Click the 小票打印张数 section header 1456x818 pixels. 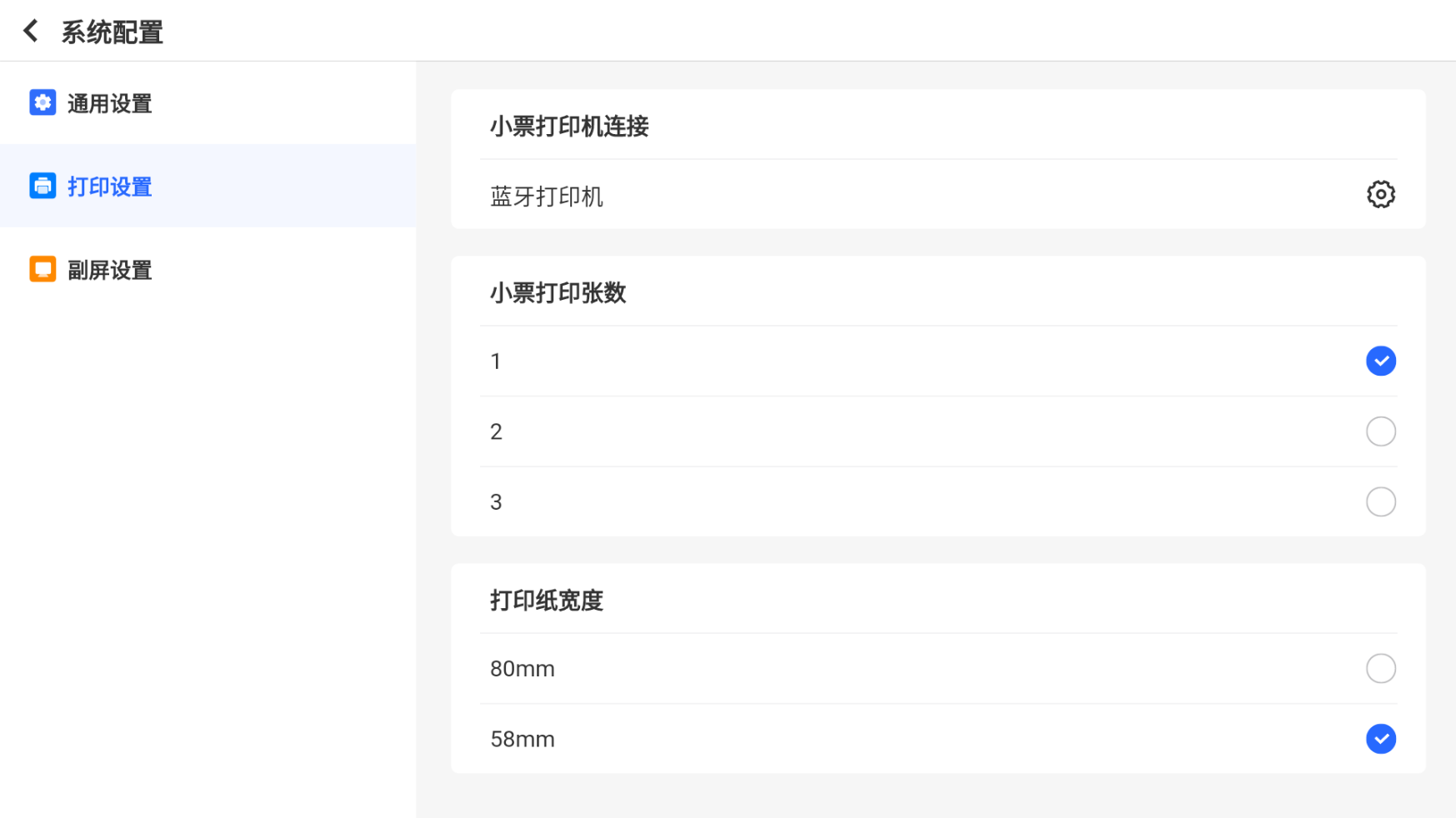(558, 293)
